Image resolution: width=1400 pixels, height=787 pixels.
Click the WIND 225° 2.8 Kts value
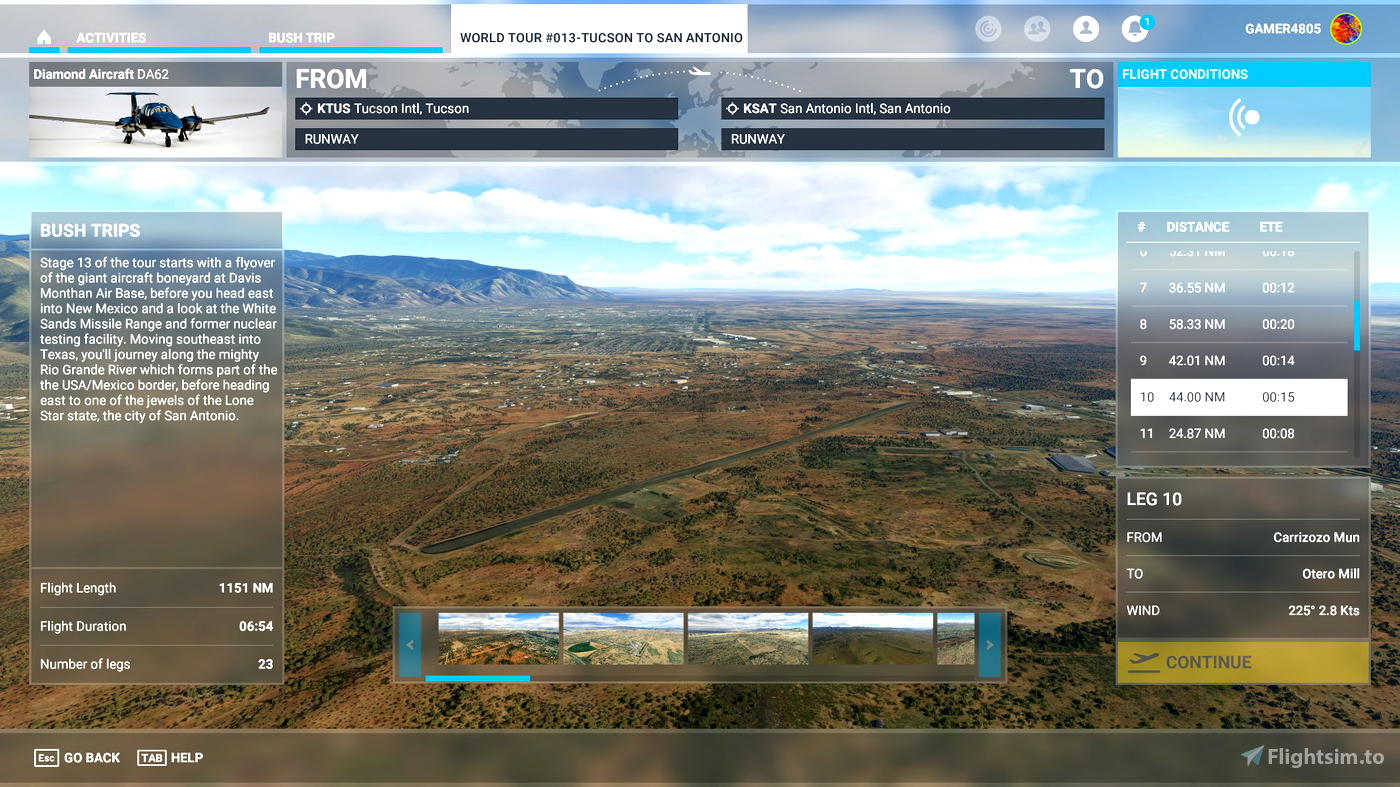pyautogui.click(x=1323, y=610)
